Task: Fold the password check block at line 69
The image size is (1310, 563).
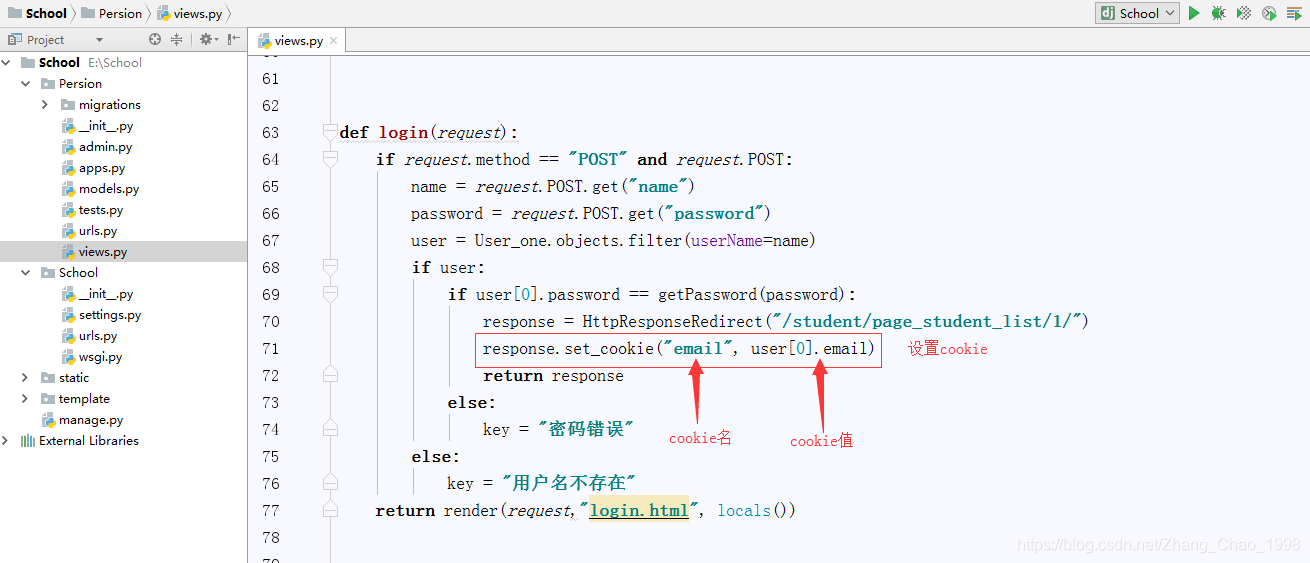Action: coord(331,294)
